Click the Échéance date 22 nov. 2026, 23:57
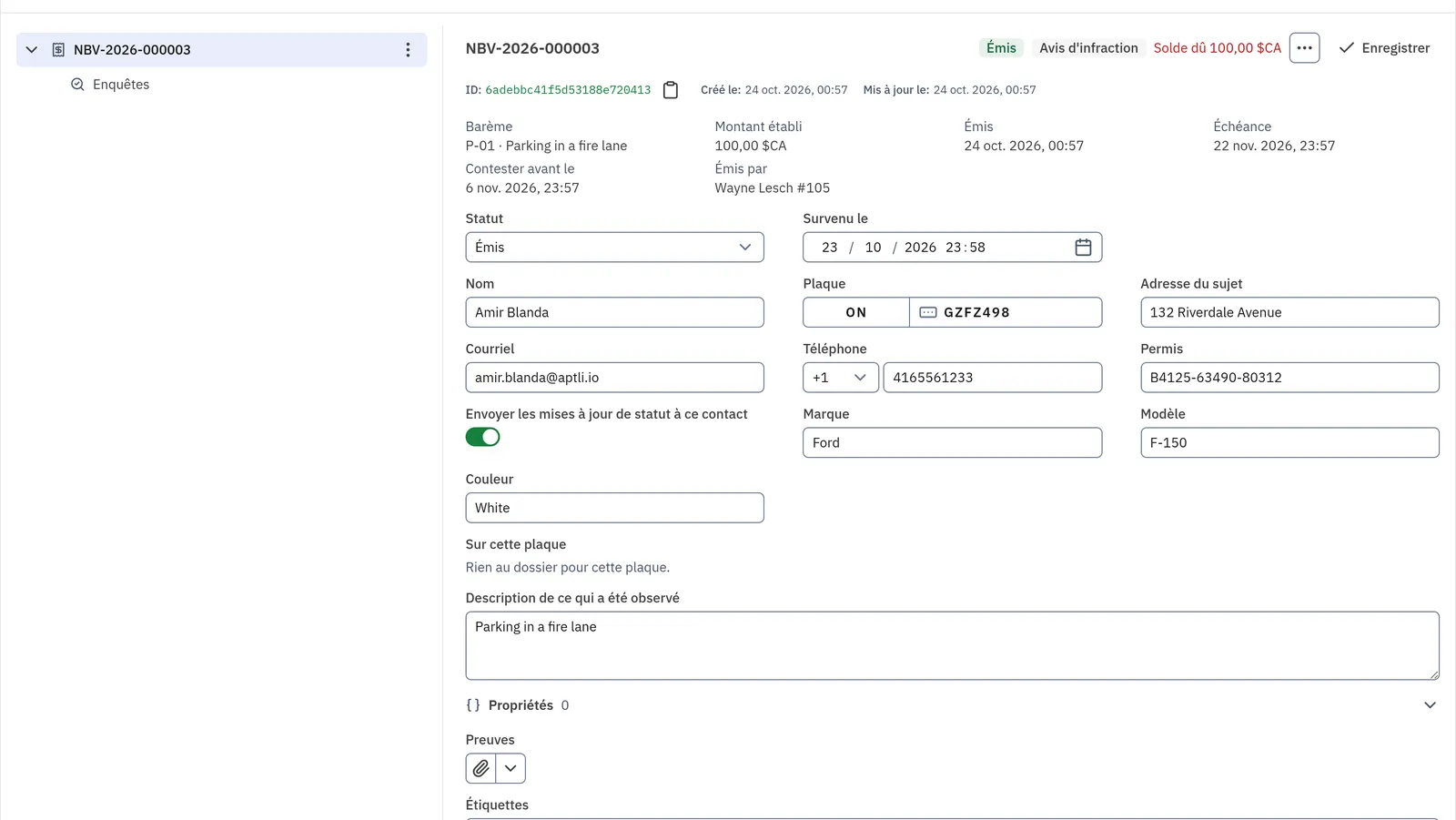Screen dimensions: 1456x820 (1274, 146)
